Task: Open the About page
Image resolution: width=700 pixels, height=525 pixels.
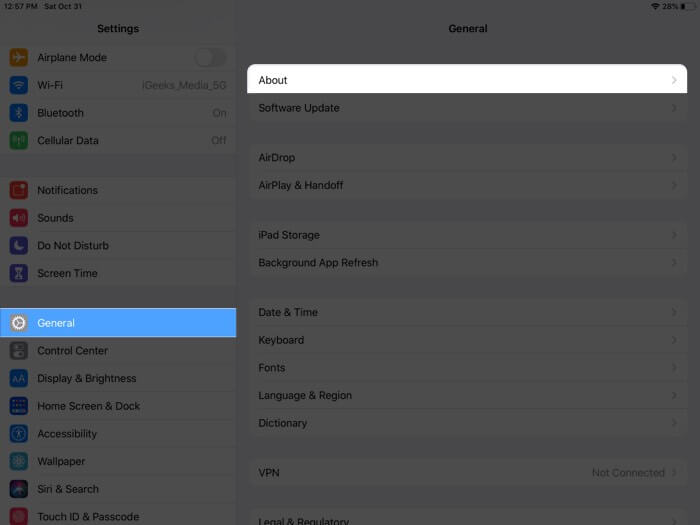Action: pyautogui.click(x=467, y=79)
